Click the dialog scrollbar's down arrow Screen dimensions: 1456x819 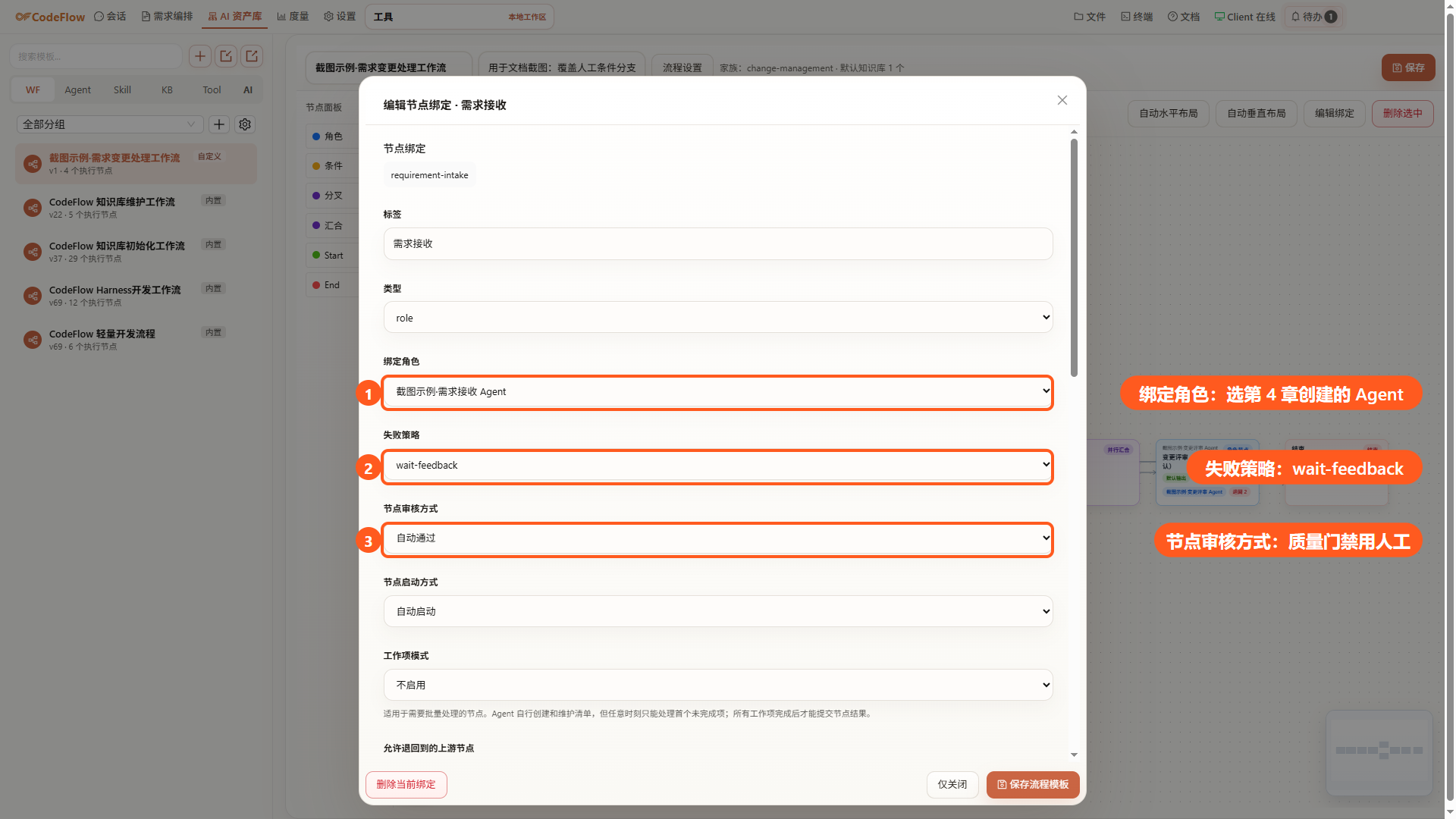coord(1074,755)
